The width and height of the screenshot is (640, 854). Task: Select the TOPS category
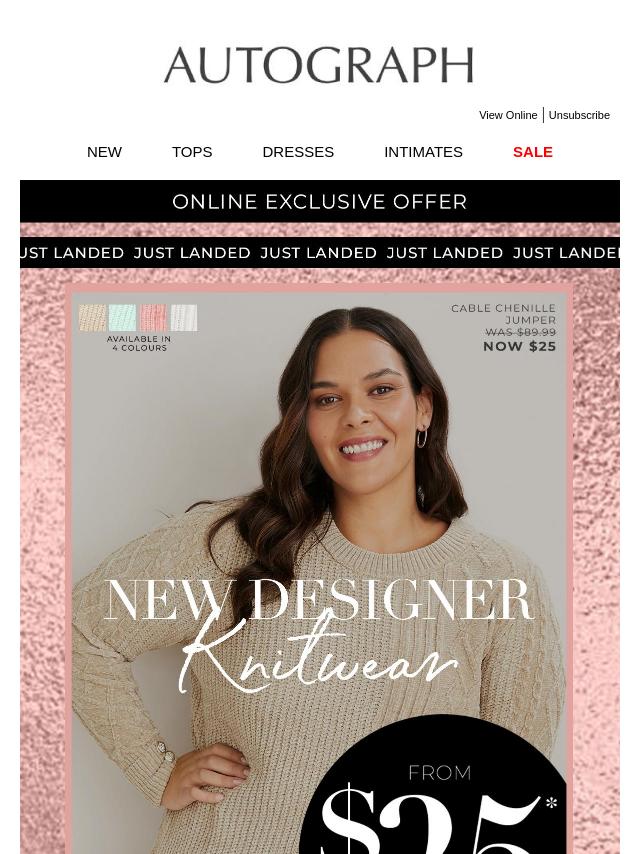click(x=192, y=152)
